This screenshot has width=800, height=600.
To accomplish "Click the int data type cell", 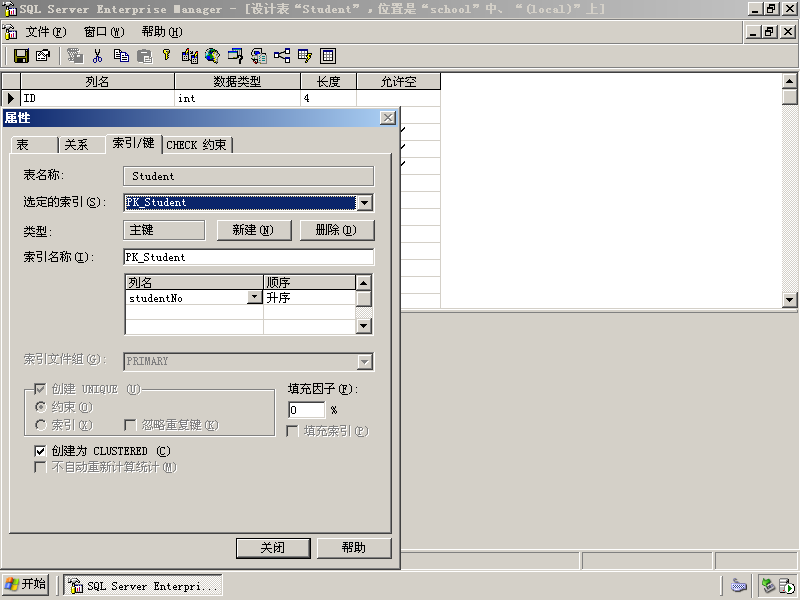I will coord(237,98).
